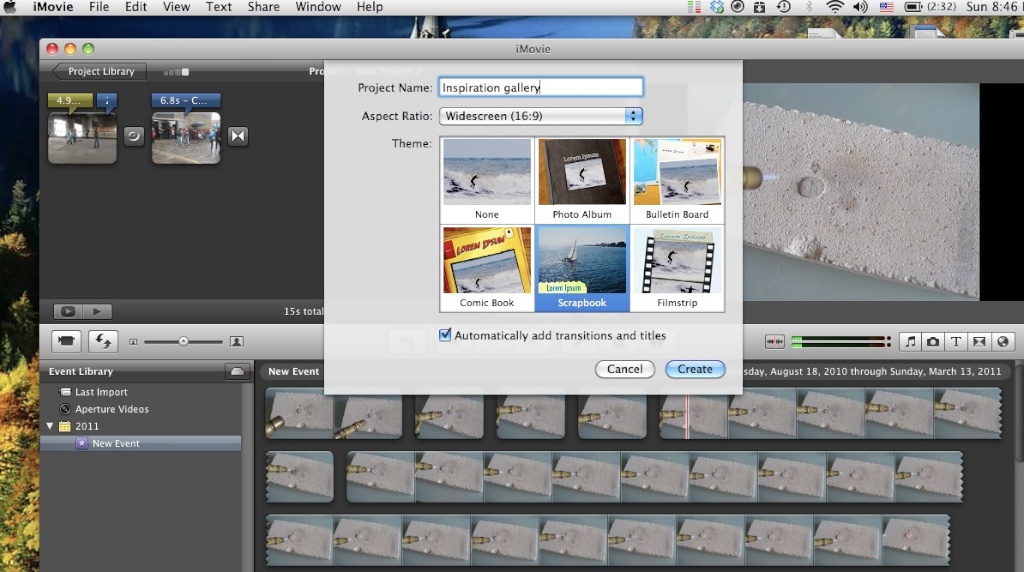Open the Help menu
1024x572 pixels.
370,7
